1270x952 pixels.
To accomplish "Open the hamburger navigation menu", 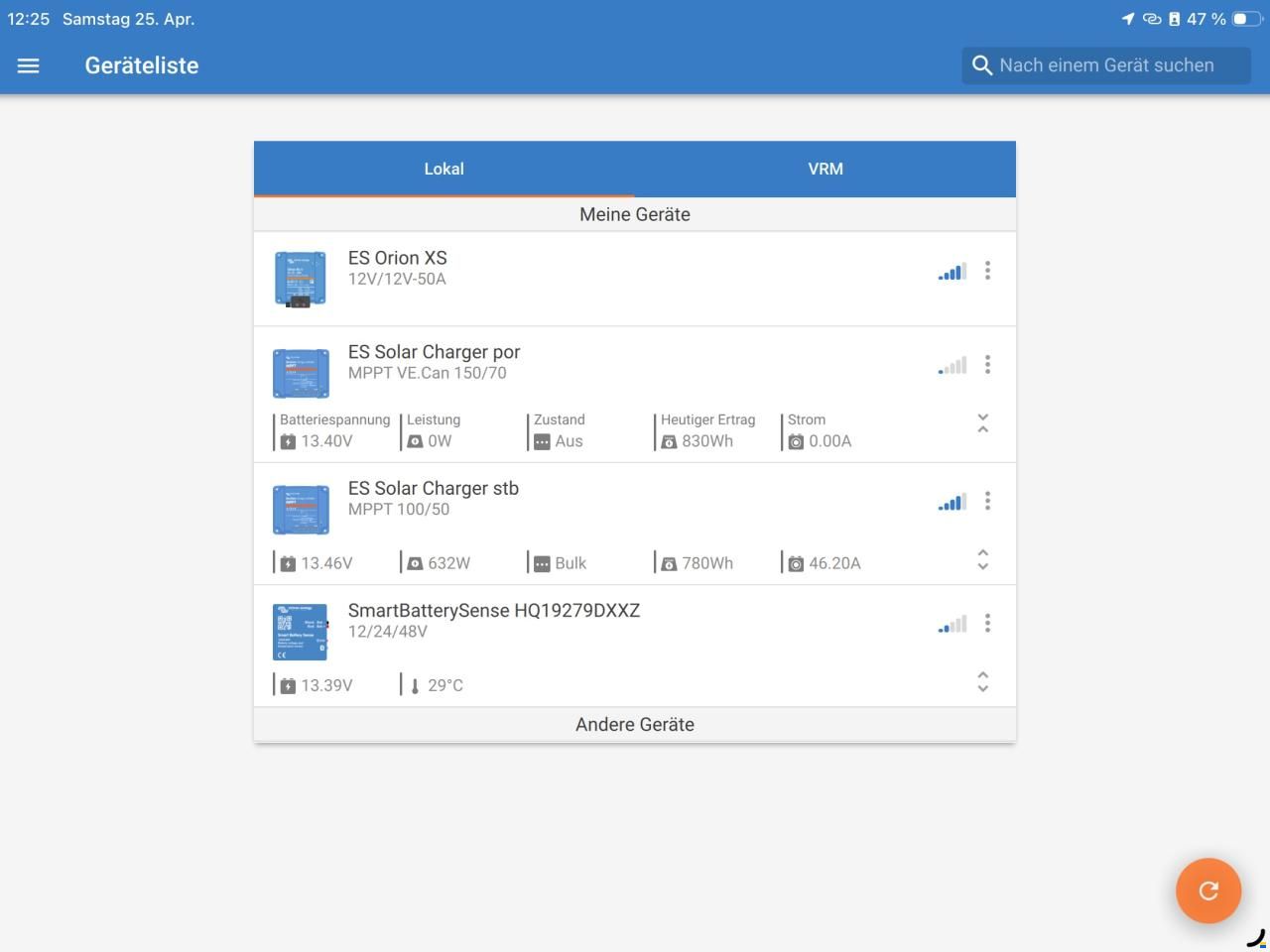I will click(28, 65).
